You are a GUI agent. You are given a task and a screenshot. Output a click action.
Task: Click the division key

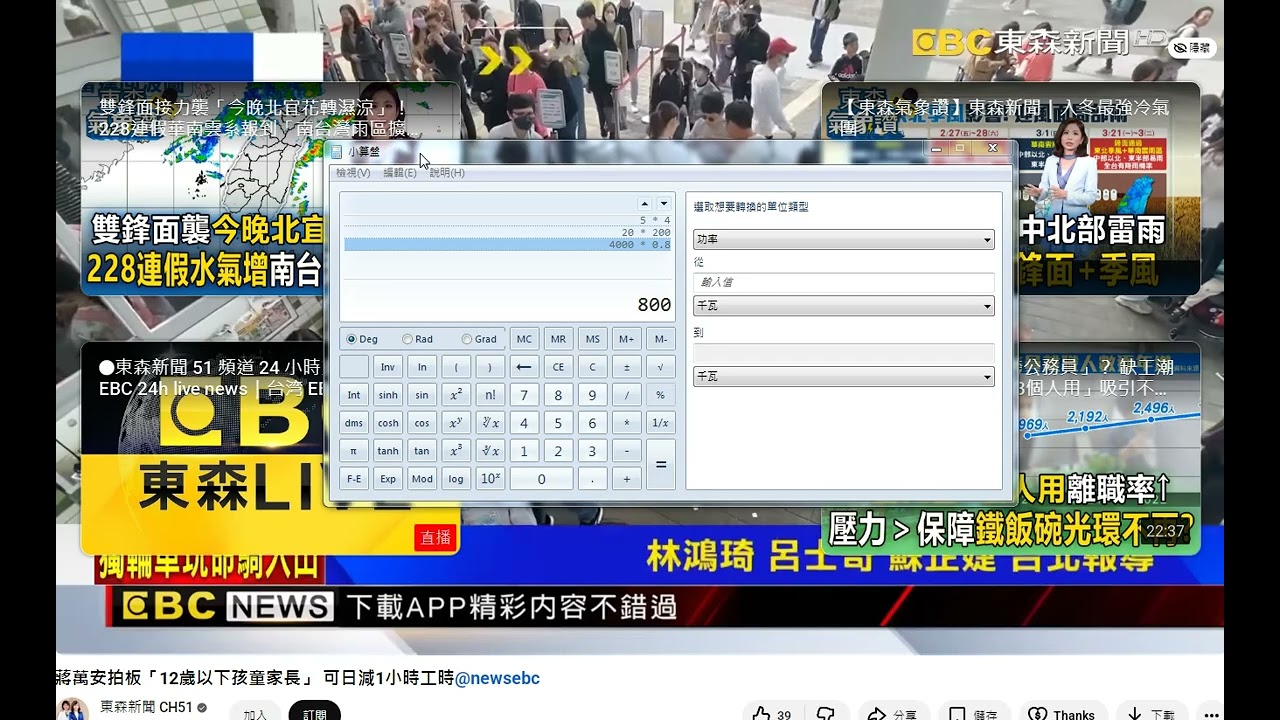tap(627, 395)
